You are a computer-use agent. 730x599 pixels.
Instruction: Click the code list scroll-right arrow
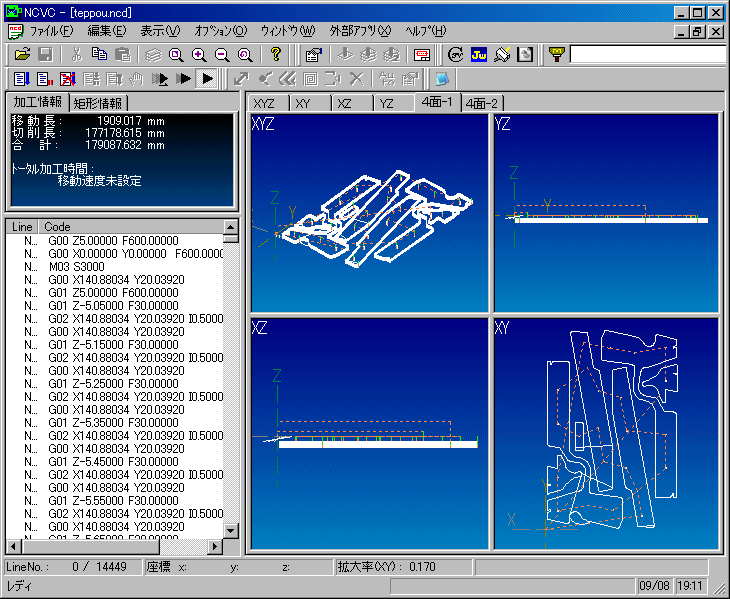215,546
